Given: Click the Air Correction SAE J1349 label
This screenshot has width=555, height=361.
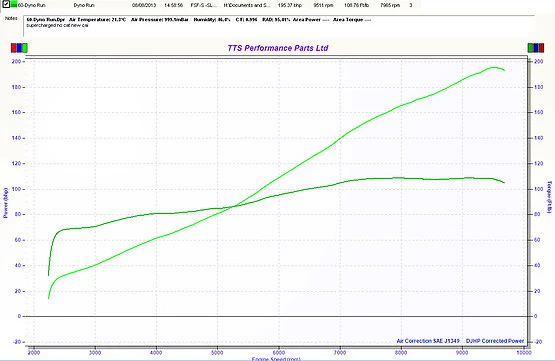Looking at the screenshot, I should (x=428, y=341).
